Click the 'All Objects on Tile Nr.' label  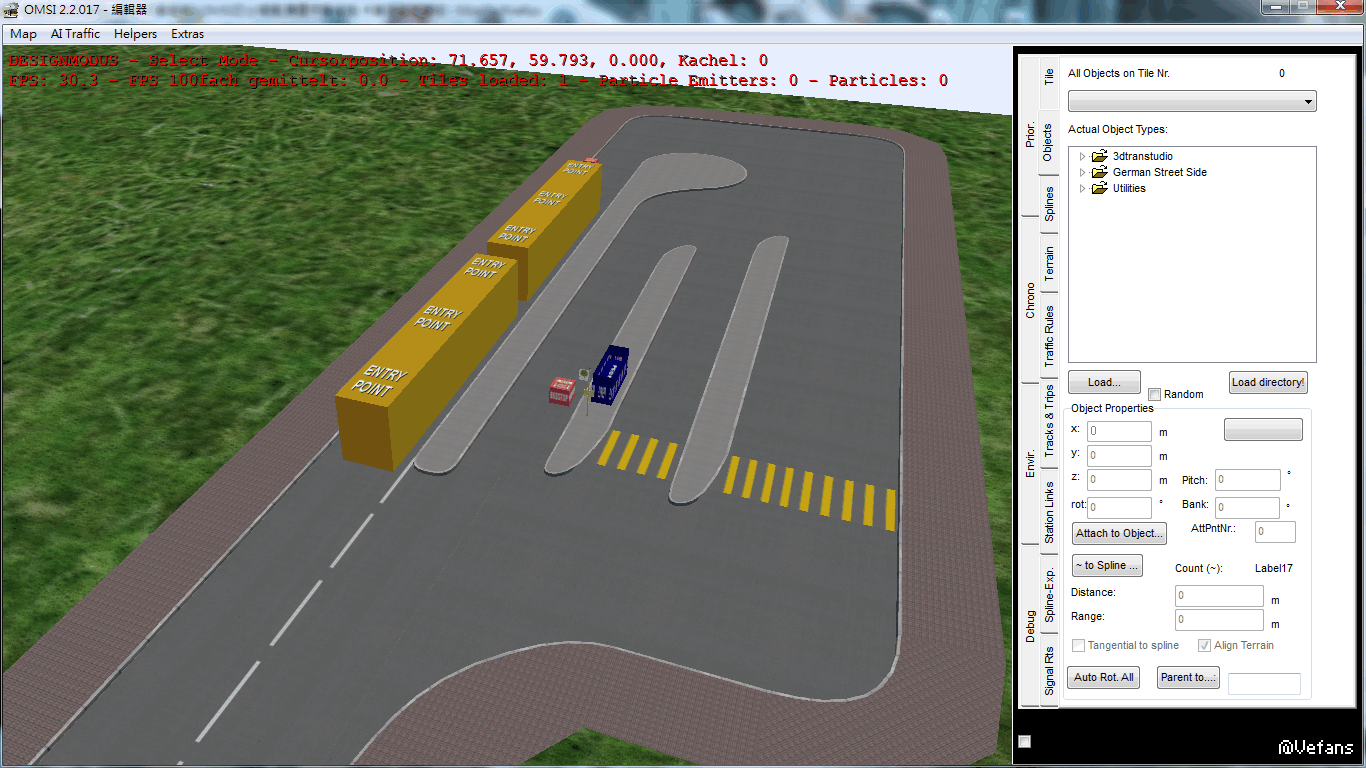click(x=1119, y=73)
